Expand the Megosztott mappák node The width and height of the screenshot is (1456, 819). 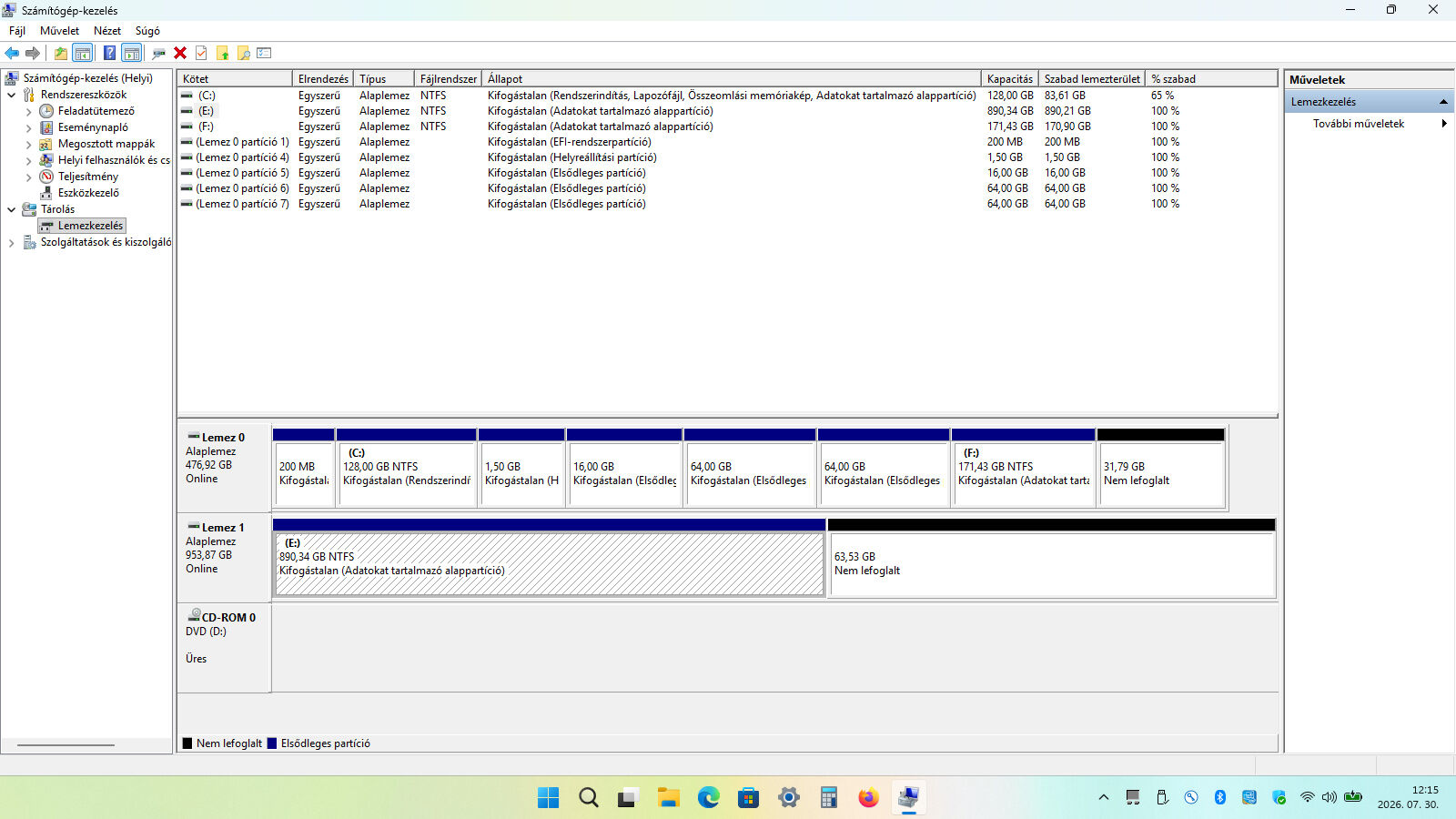pyautogui.click(x=28, y=144)
